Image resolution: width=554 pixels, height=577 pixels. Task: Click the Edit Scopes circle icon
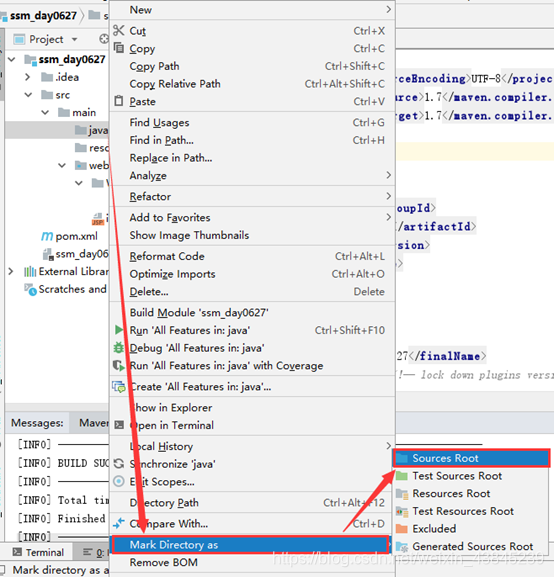[x=119, y=481]
